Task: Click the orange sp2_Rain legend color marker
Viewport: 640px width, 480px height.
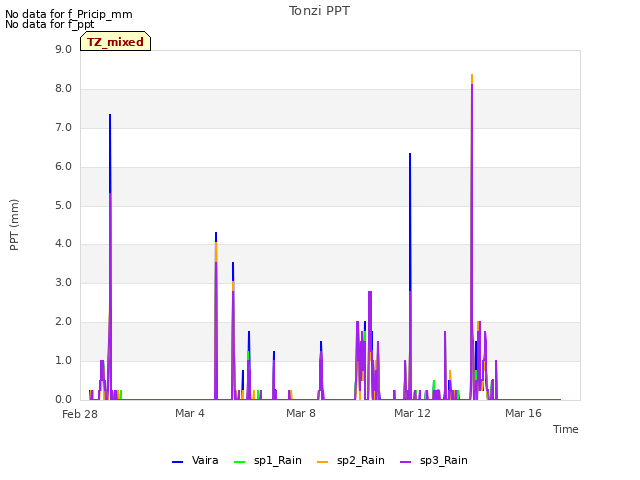Action: (322, 462)
